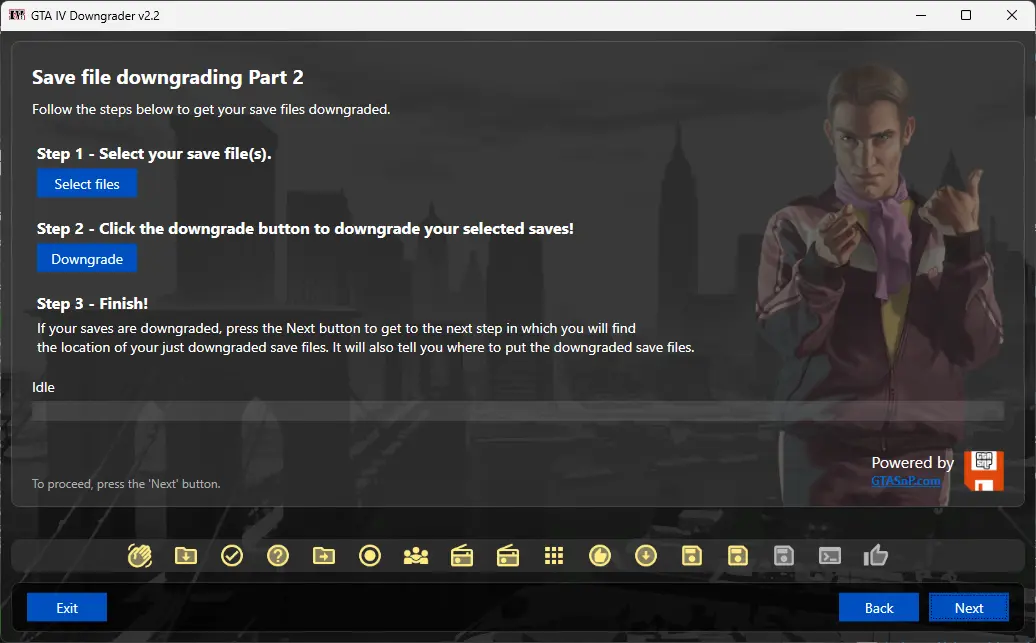Click the 'Idle' status text

(x=44, y=387)
